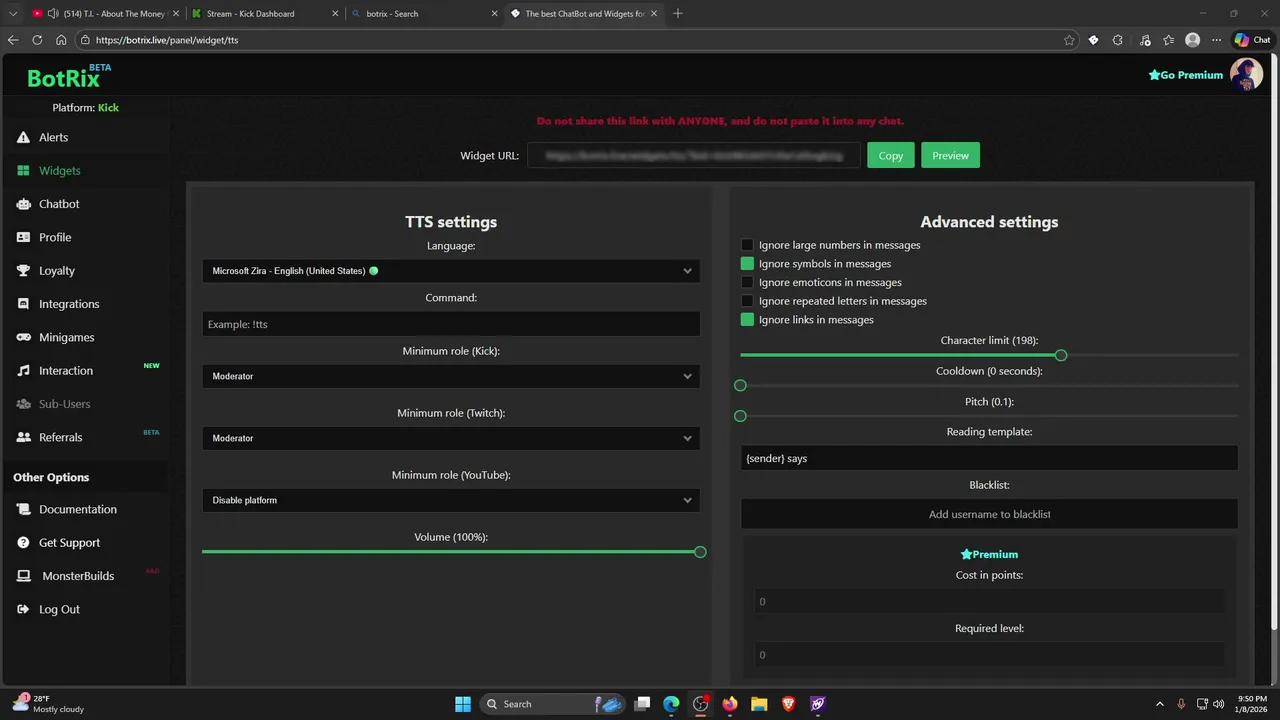Open Copilot Chat in browser toolbar
The width and height of the screenshot is (1280, 720).
pyautogui.click(x=1253, y=40)
